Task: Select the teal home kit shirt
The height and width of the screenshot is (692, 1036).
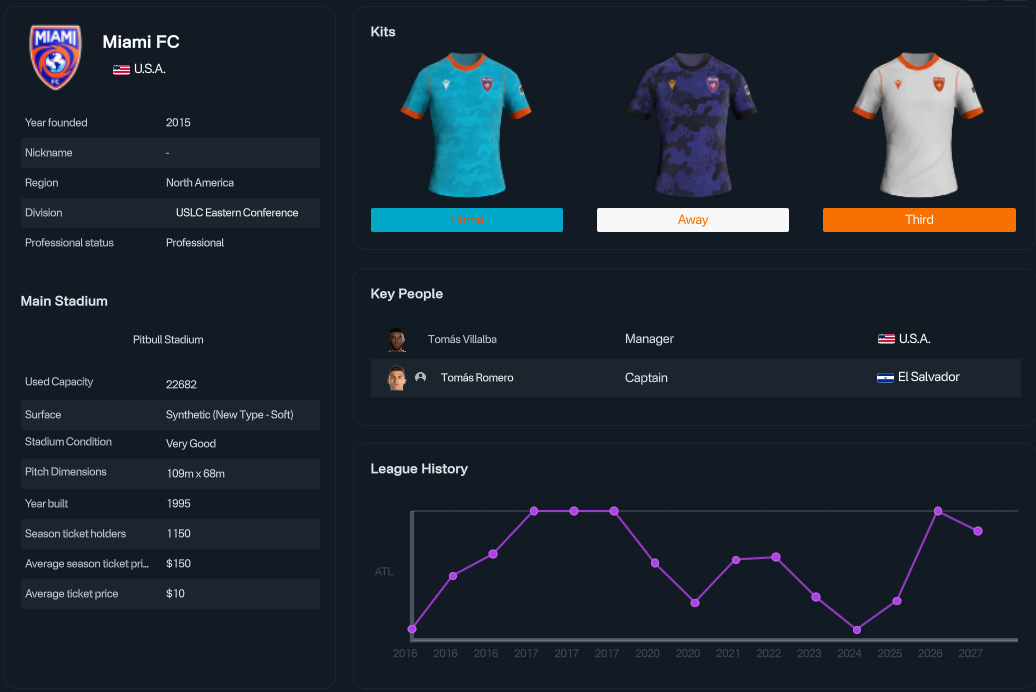Action: click(466, 125)
